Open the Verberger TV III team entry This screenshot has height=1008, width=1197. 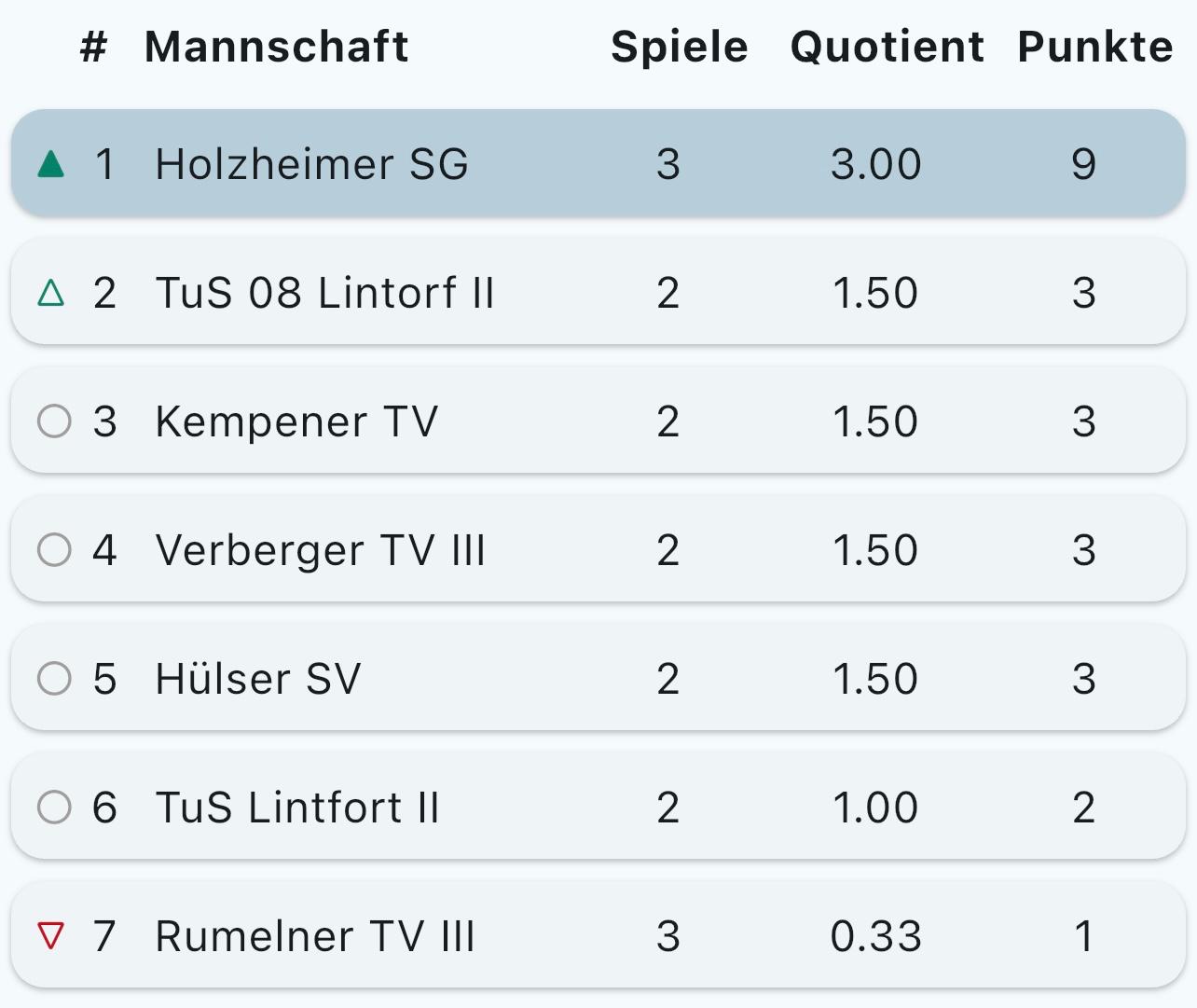pyautogui.click(x=321, y=550)
